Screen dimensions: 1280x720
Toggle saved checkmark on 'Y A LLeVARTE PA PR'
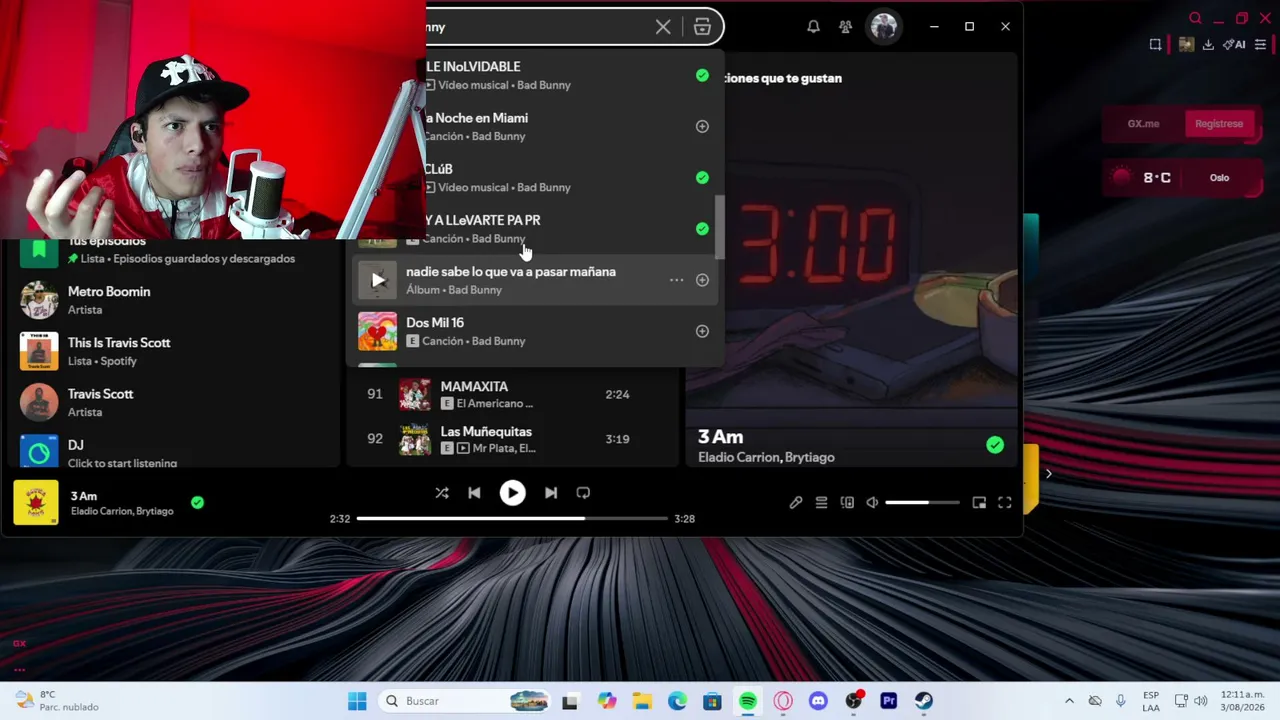click(702, 228)
